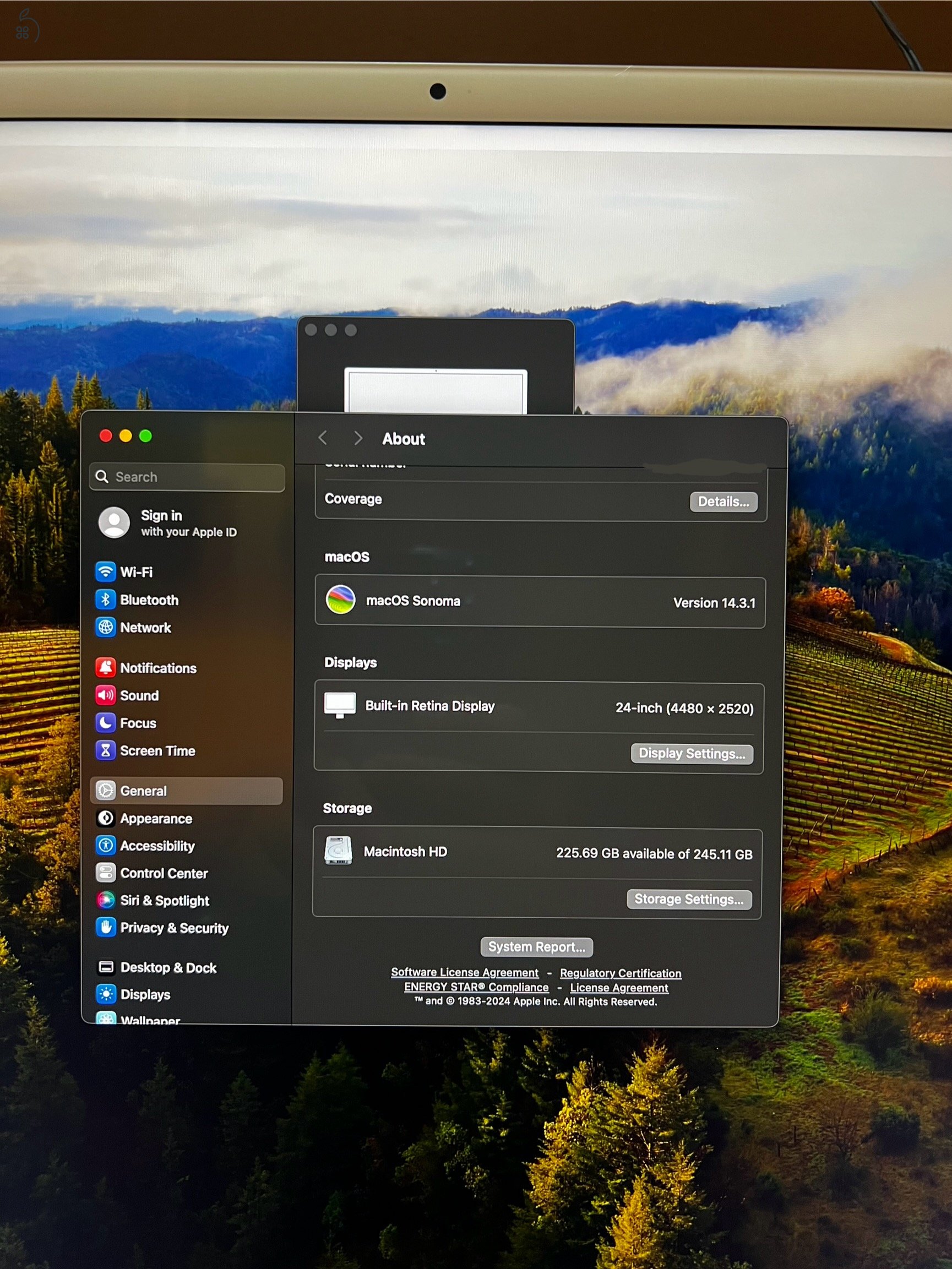Click the search magnifier icon

click(x=102, y=477)
